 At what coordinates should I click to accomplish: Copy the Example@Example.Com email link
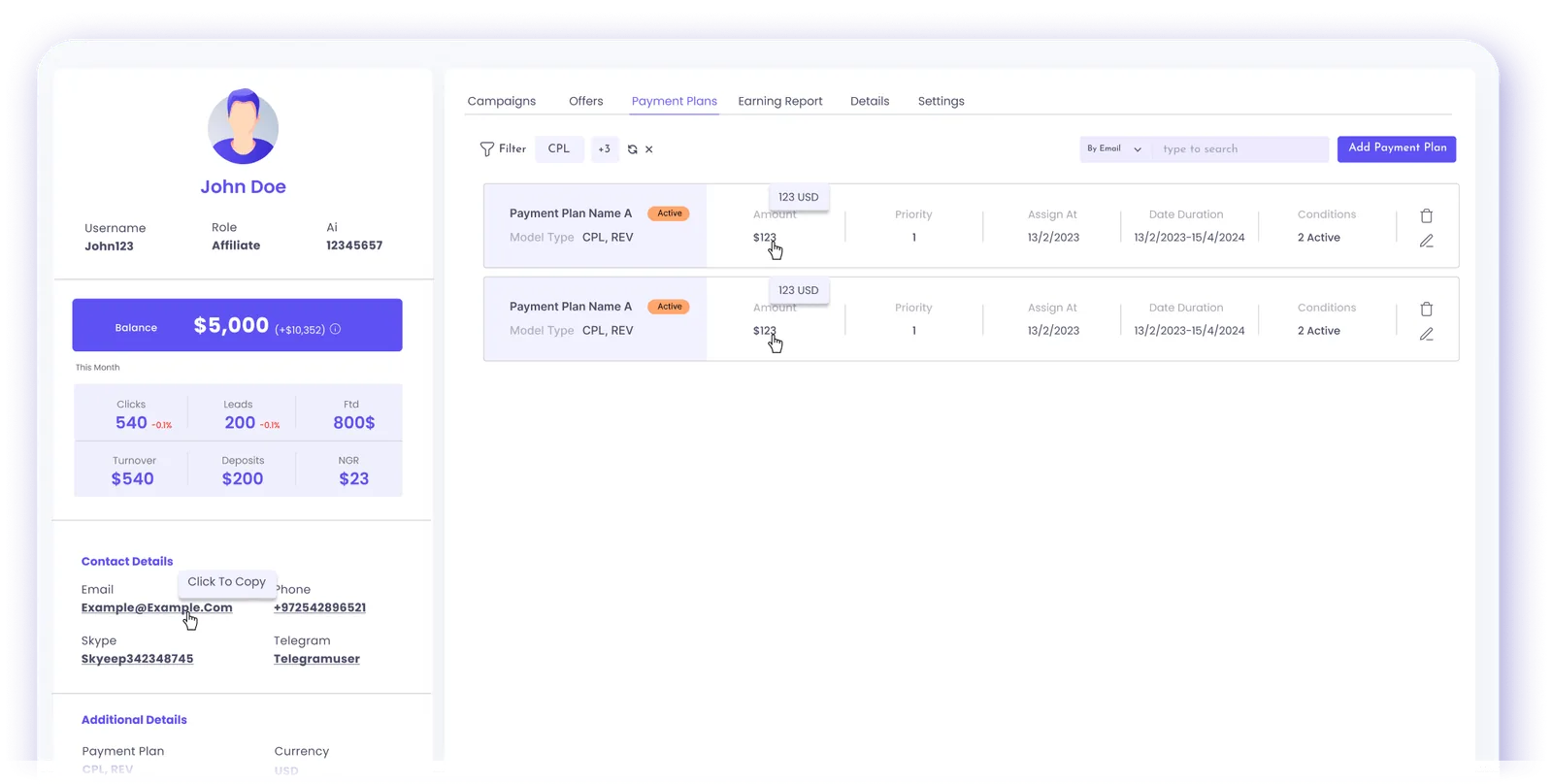click(x=157, y=607)
